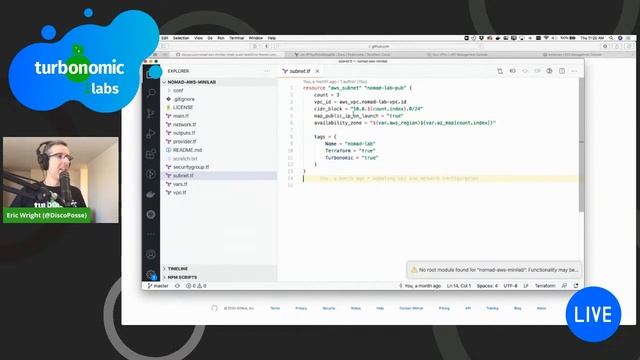Image resolution: width=640 pixels, height=360 pixels.
Task: Open the Manage gear in activity bar
Action: [151, 274]
